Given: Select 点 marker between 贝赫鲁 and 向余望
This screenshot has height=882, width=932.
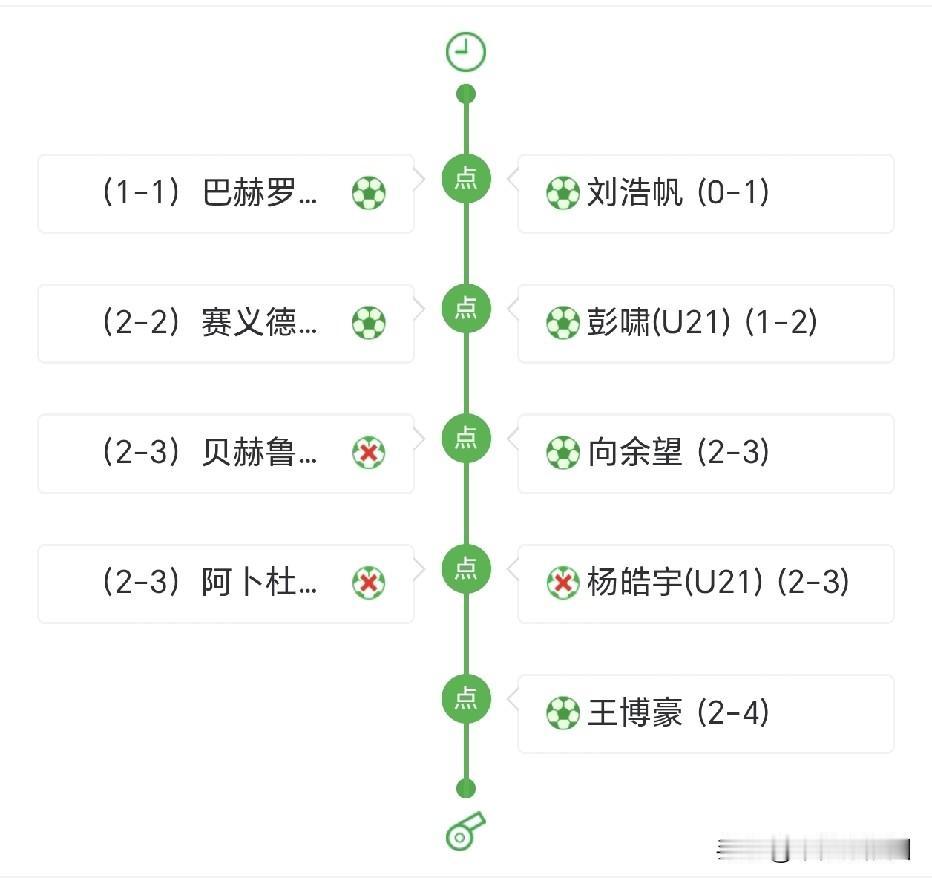Looking at the screenshot, I should (466, 438).
